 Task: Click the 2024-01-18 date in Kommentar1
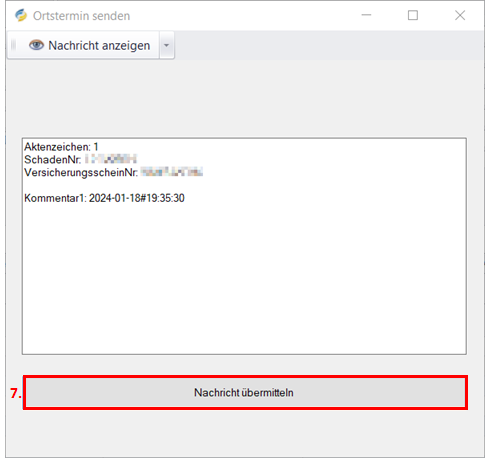(x=115, y=198)
